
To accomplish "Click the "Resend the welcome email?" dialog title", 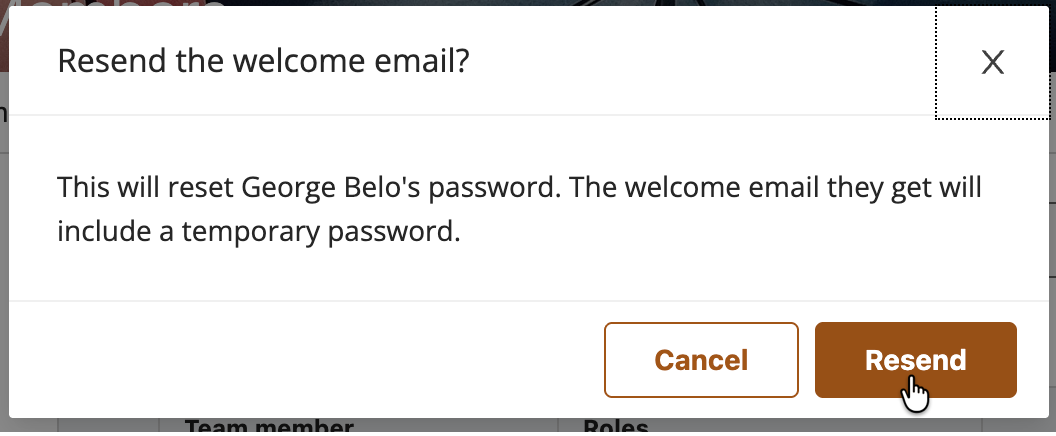I will pyautogui.click(x=264, y=62).
